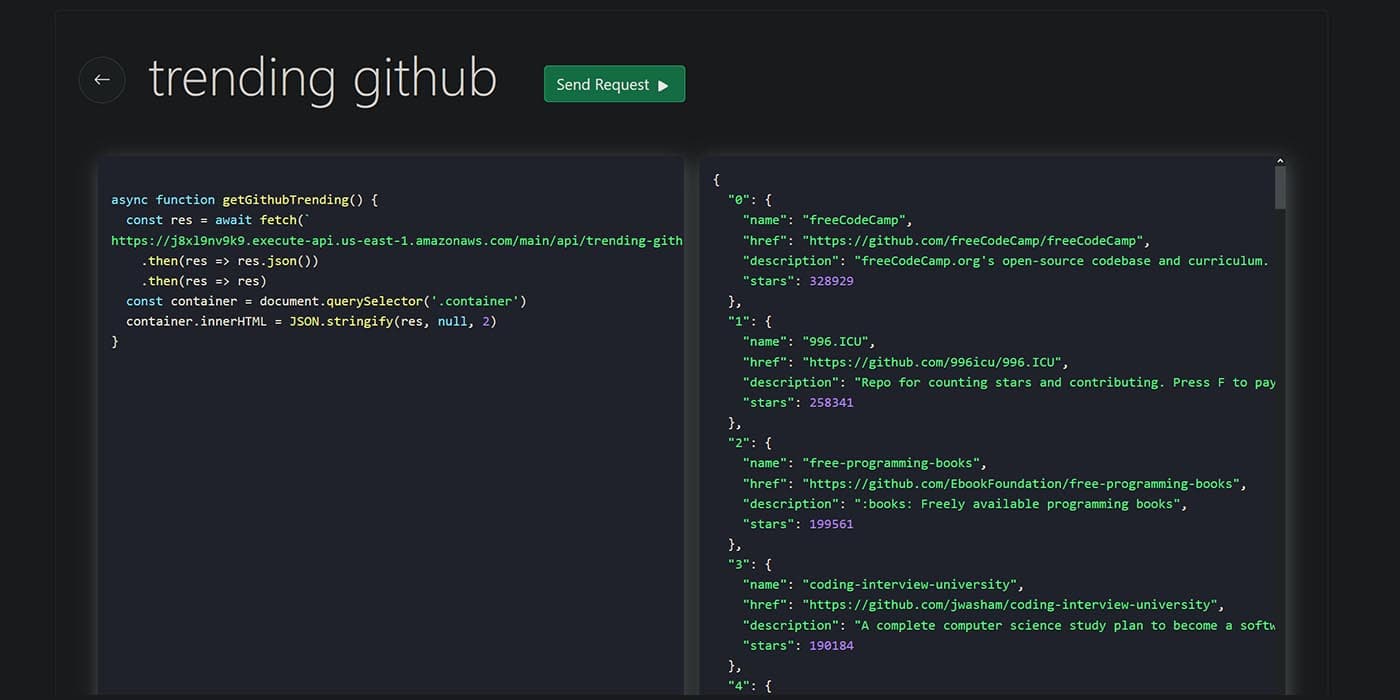Select the stars value 258341
This screenshot has width=1400, height=700.
[x=831, y=402]
